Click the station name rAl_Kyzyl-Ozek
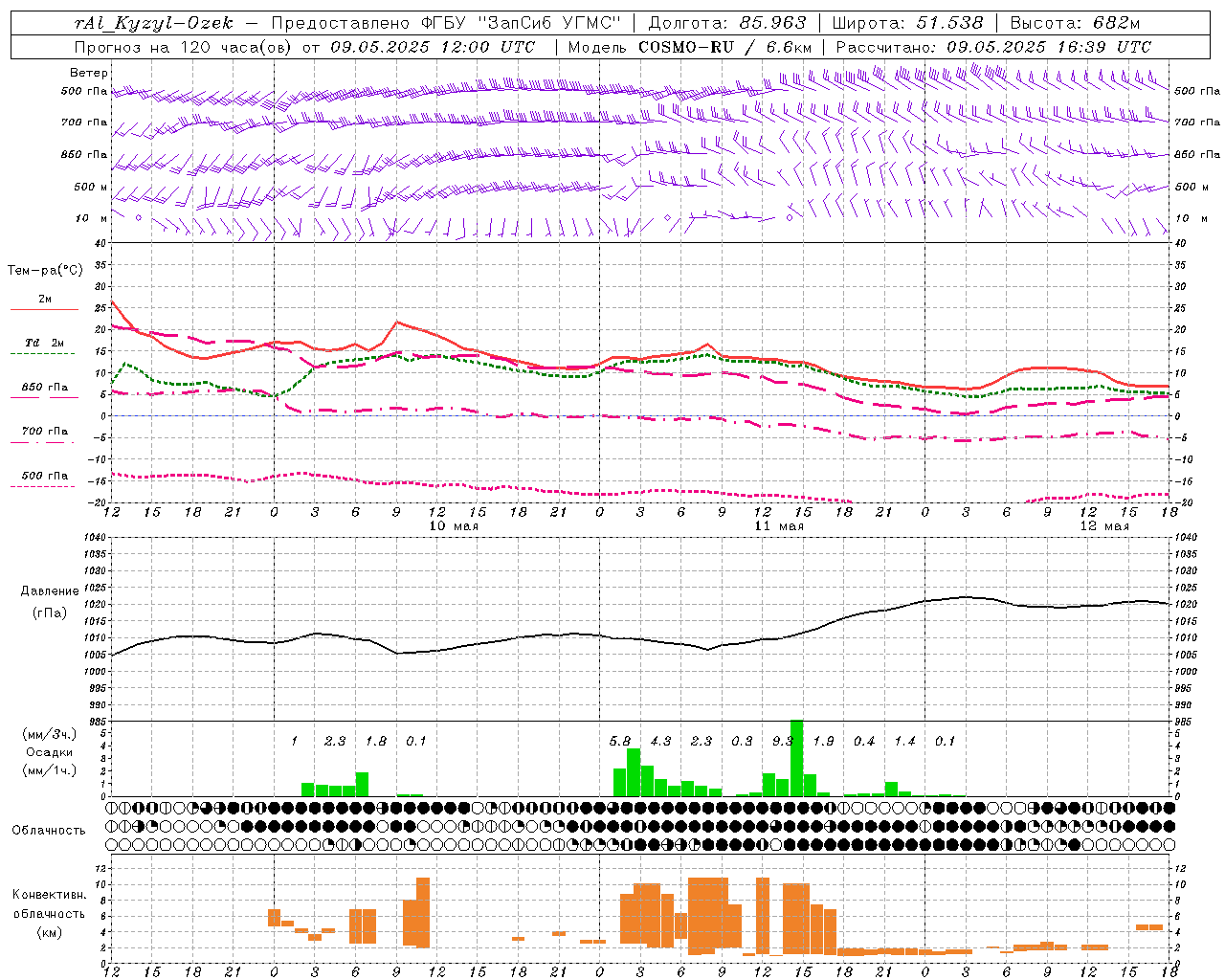The width and height of the screenshot is (1225, 980). [153, 23]
